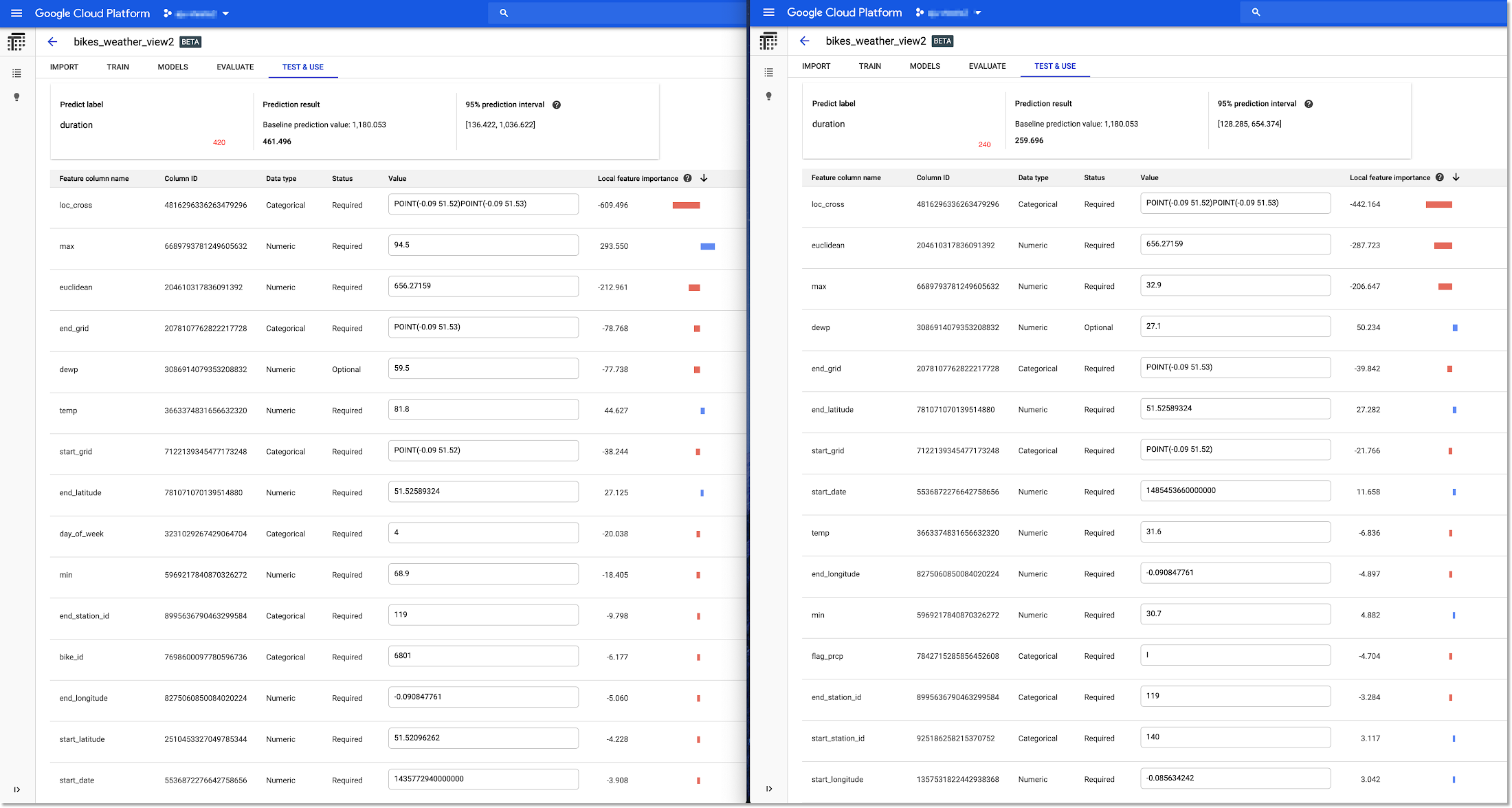
Task: Edit the max value field showing 94.5
Action: [x=483, y=245]
